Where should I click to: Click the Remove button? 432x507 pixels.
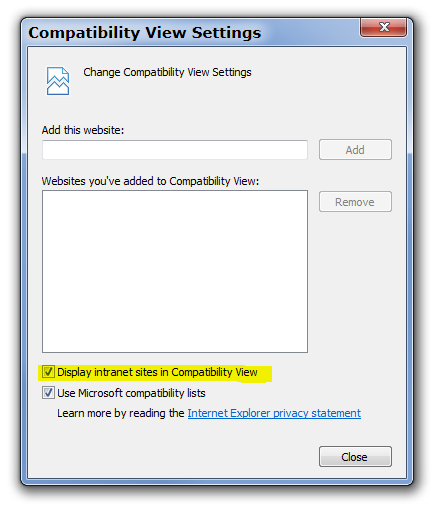pyautogui.click(x=355, y=202)
